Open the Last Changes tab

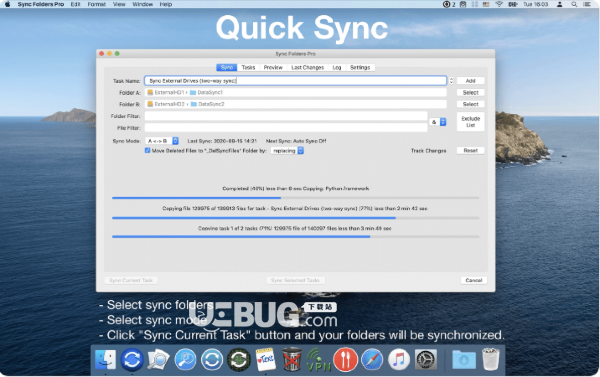click(308, 67)
